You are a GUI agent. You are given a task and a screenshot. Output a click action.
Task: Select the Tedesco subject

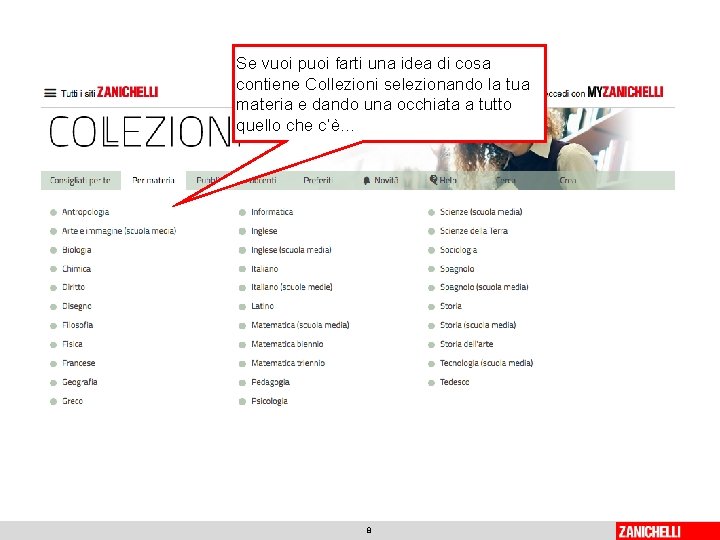(454, 382)
